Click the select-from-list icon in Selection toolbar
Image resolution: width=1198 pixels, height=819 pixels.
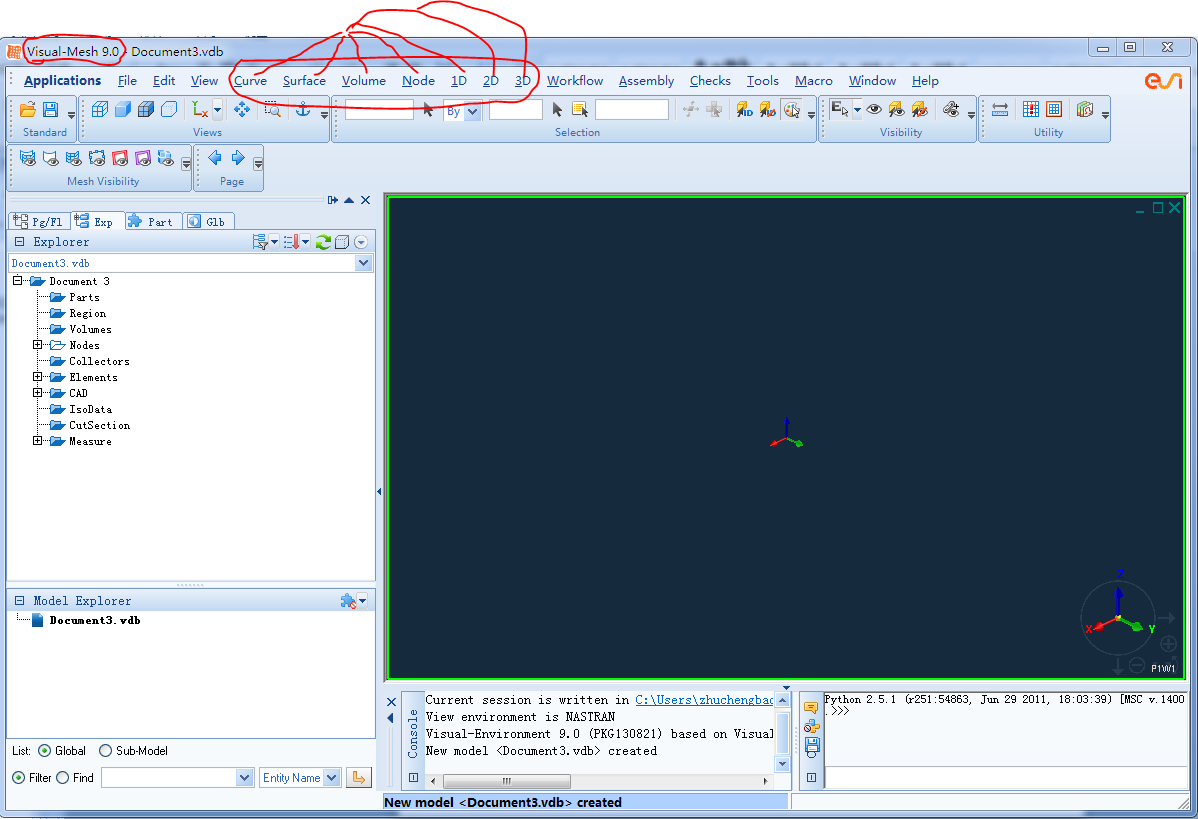[x=580, y=110]
